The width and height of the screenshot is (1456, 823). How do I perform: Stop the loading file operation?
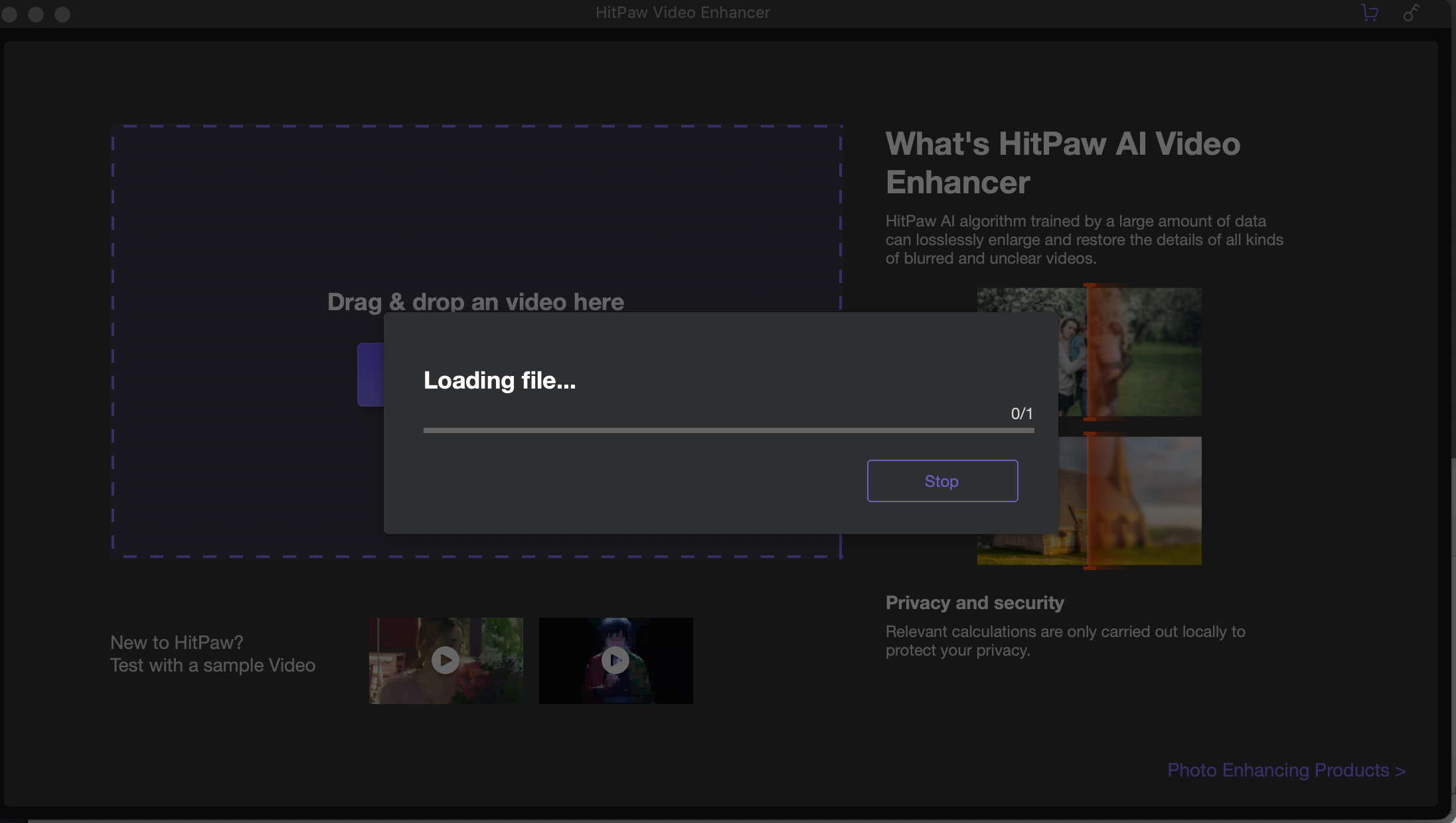tap(941, 480)
